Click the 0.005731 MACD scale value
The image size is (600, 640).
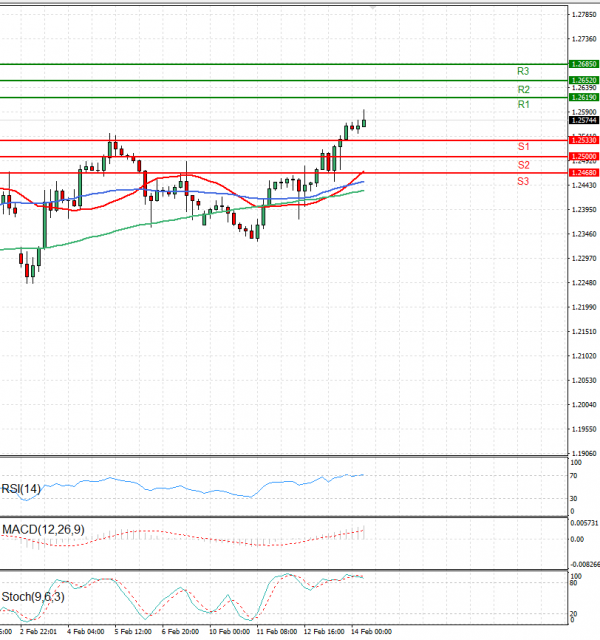coord(584,523)
